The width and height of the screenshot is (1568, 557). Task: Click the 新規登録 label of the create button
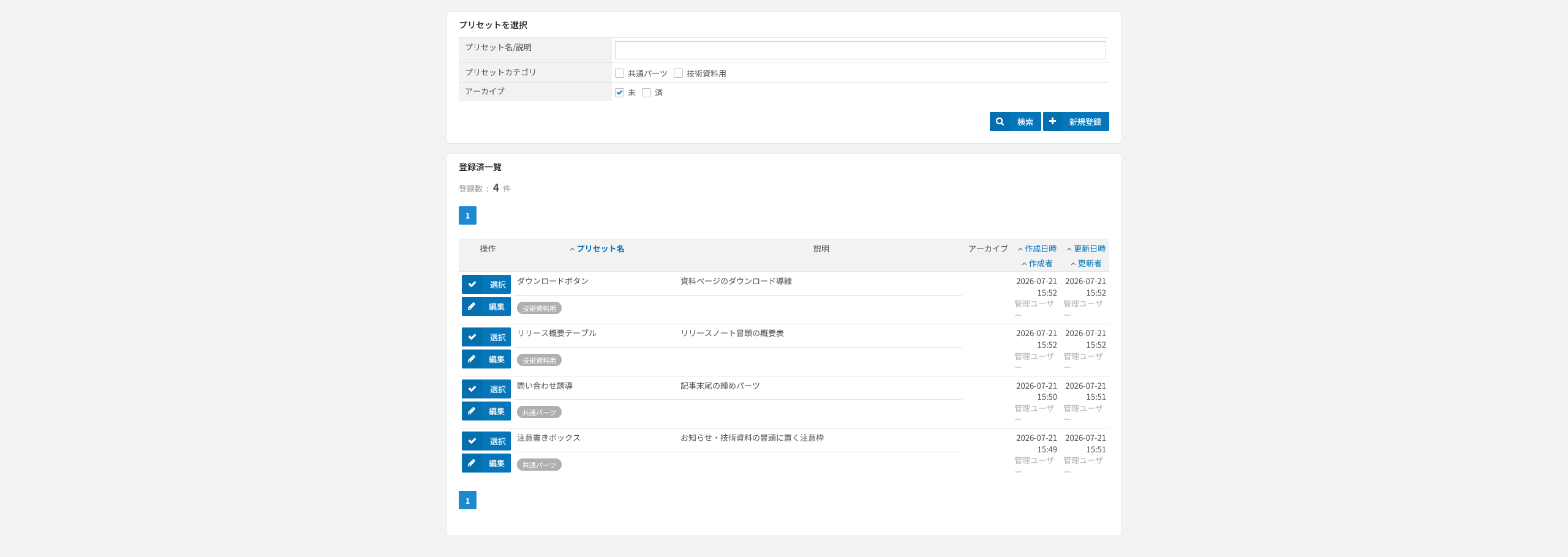[1085, 122]
